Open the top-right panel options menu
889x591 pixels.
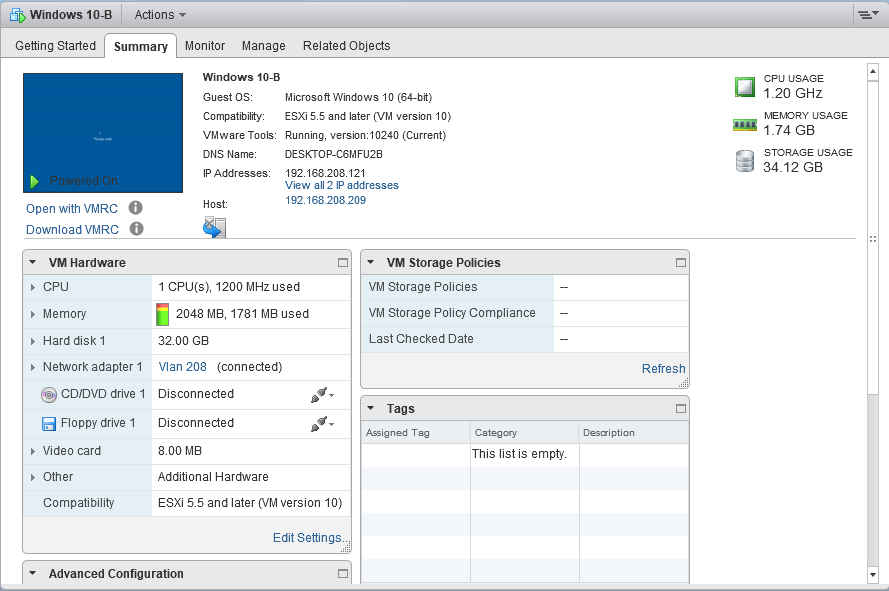[x=866, y=15]
